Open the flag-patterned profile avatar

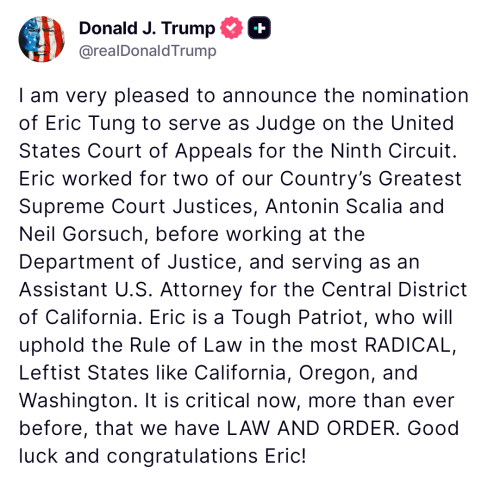42,39
